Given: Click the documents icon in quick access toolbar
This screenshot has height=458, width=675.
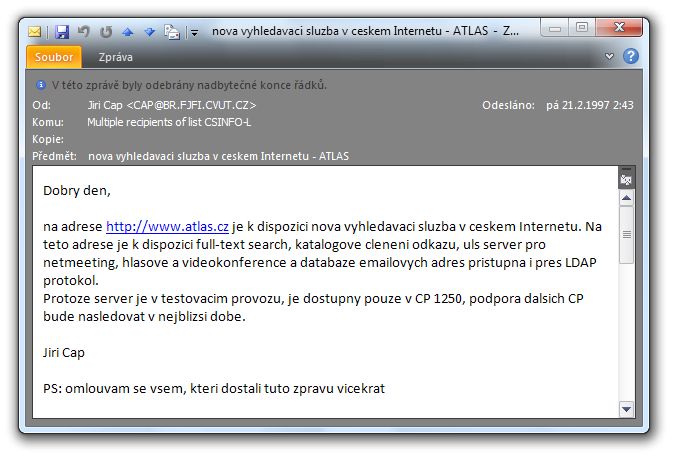Looking at the screenshot, I should [172, 32].
